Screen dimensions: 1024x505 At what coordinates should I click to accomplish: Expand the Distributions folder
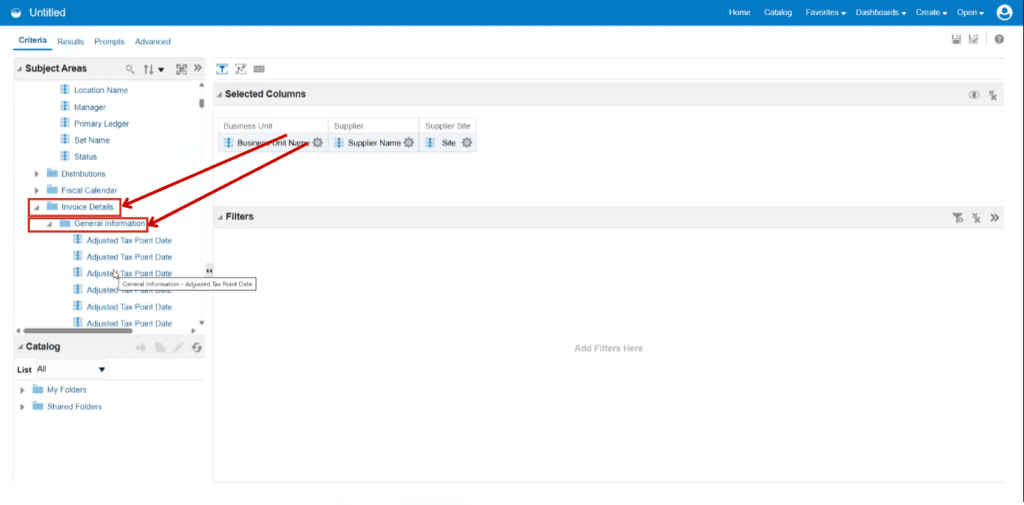37,174
